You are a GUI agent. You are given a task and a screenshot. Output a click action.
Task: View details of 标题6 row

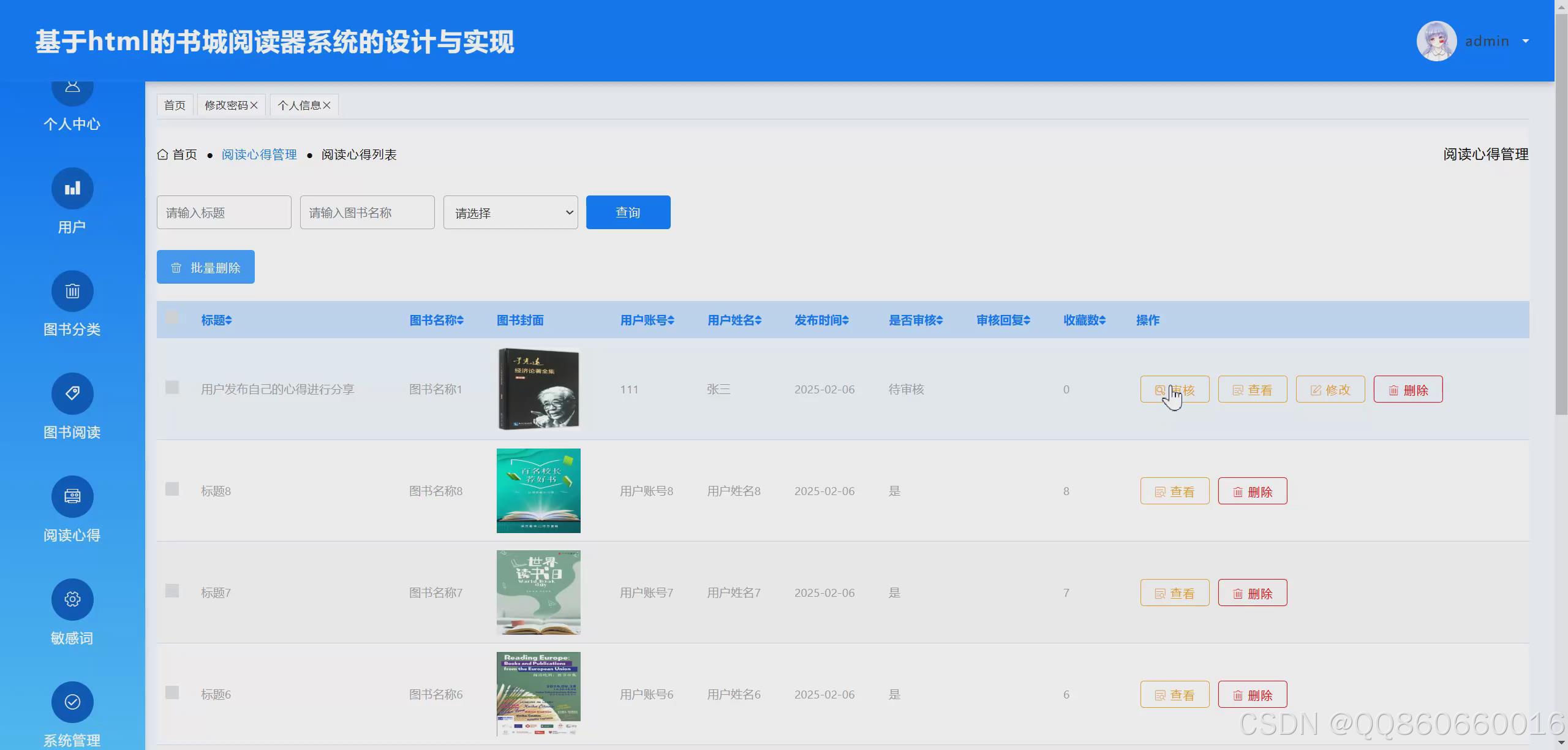point(1175,695)
